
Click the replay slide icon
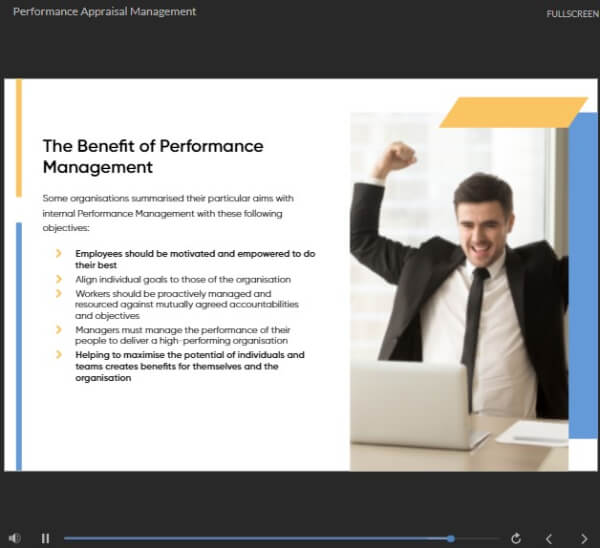coord(516,538)
